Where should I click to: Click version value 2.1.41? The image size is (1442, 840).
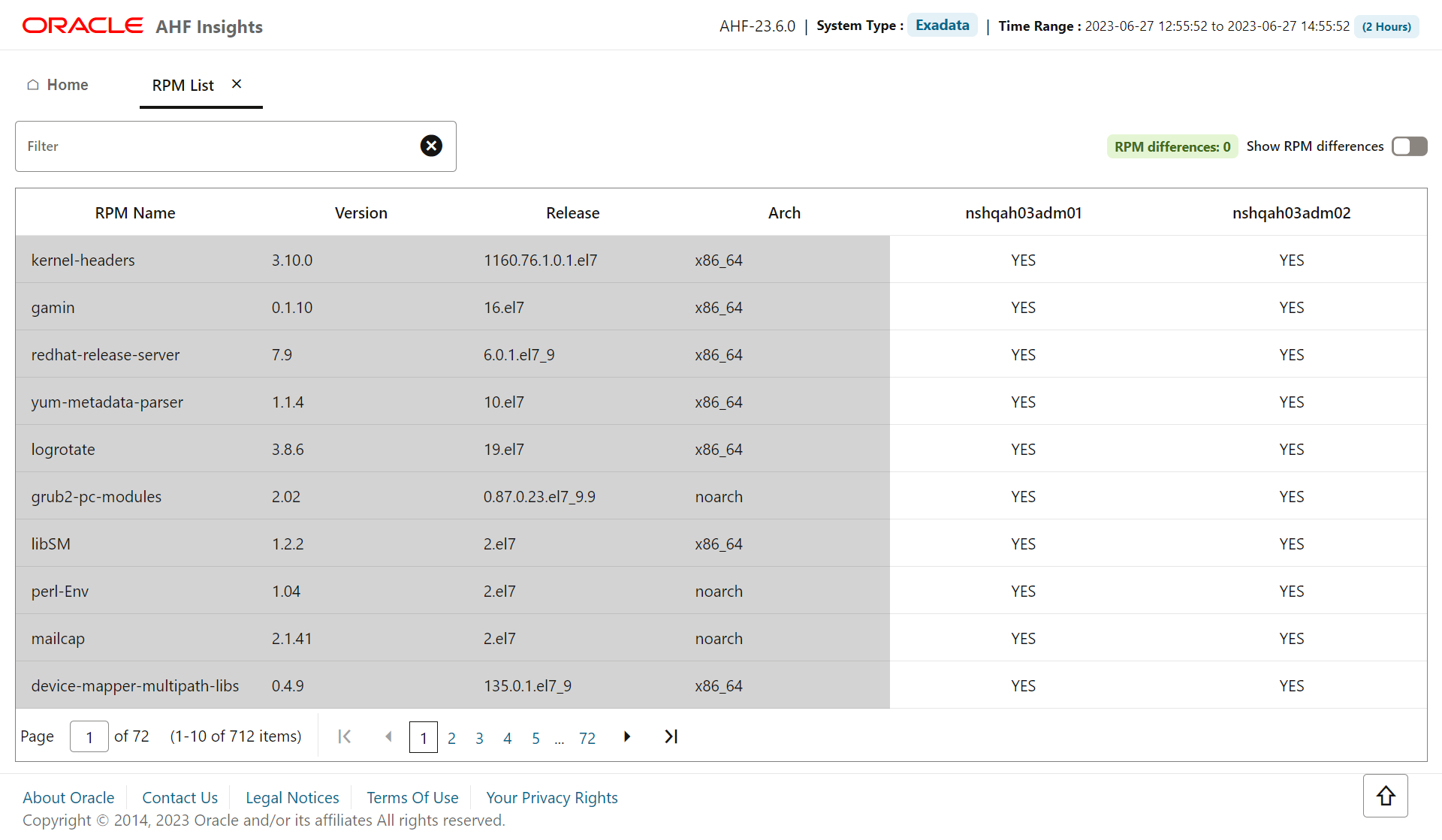pyautogui.click(x=291, y=638)
